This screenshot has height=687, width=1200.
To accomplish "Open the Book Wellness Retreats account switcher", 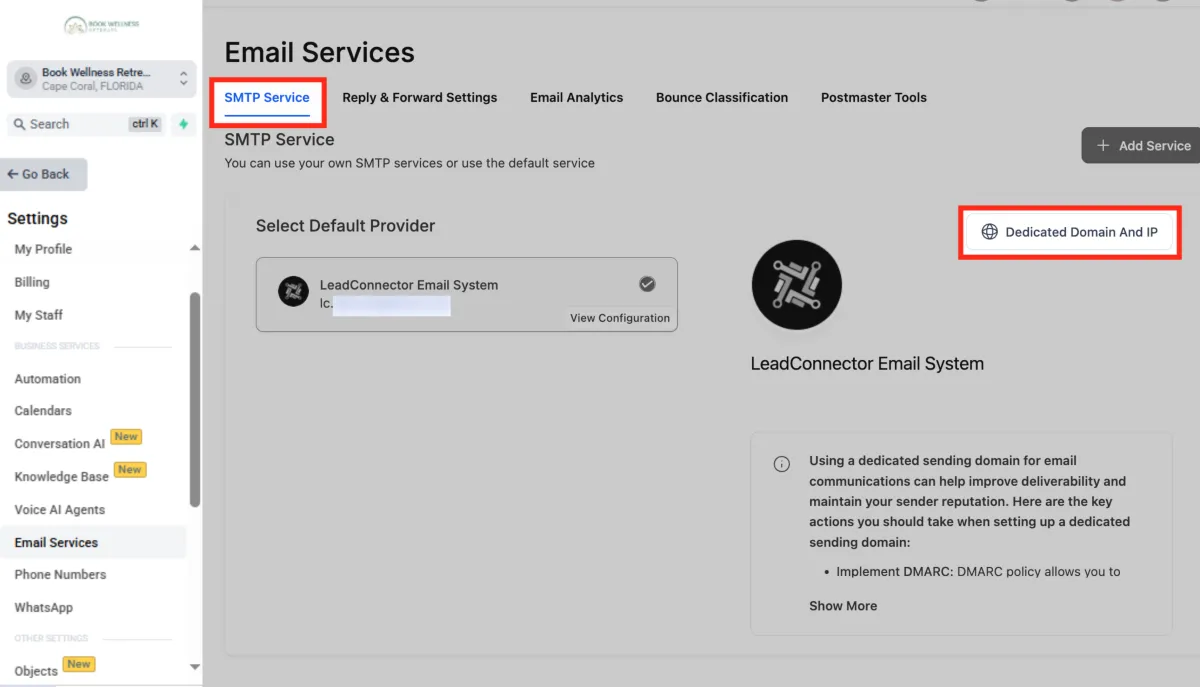I will [x=101, y=79].
